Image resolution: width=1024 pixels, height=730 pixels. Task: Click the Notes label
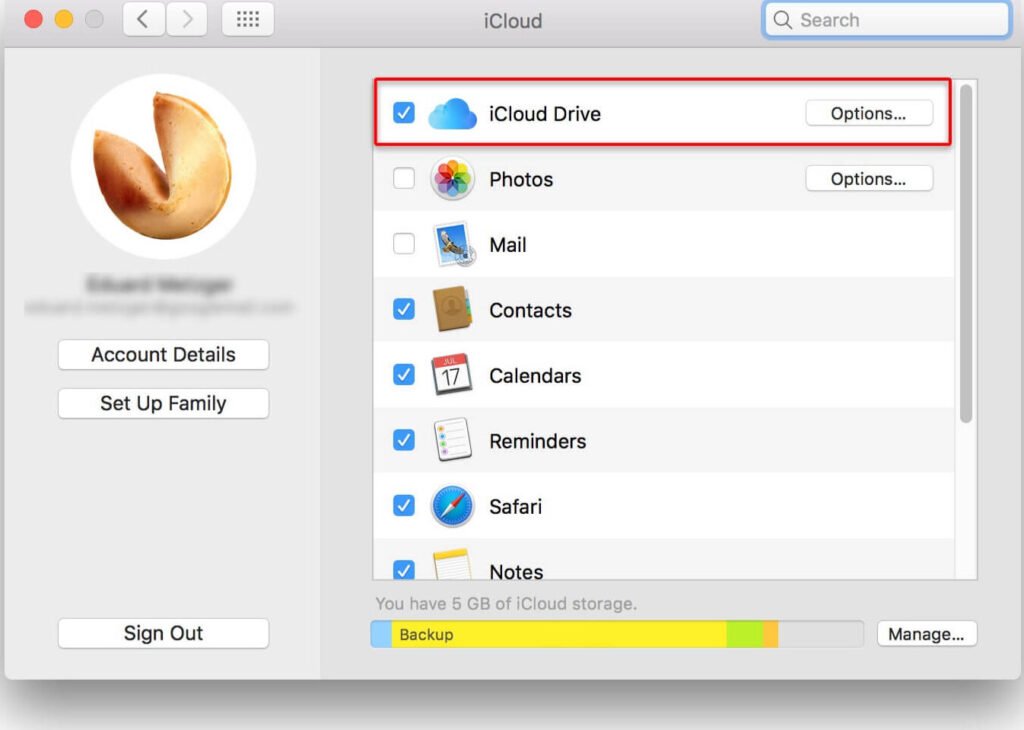click(516, 571)
